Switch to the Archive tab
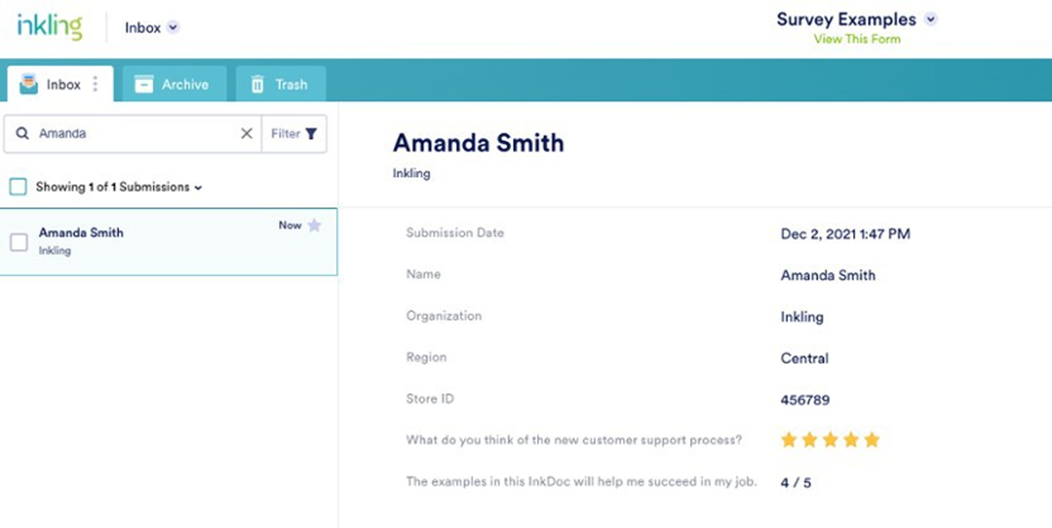The image size is (1052, 528). [x=174, y=85]
